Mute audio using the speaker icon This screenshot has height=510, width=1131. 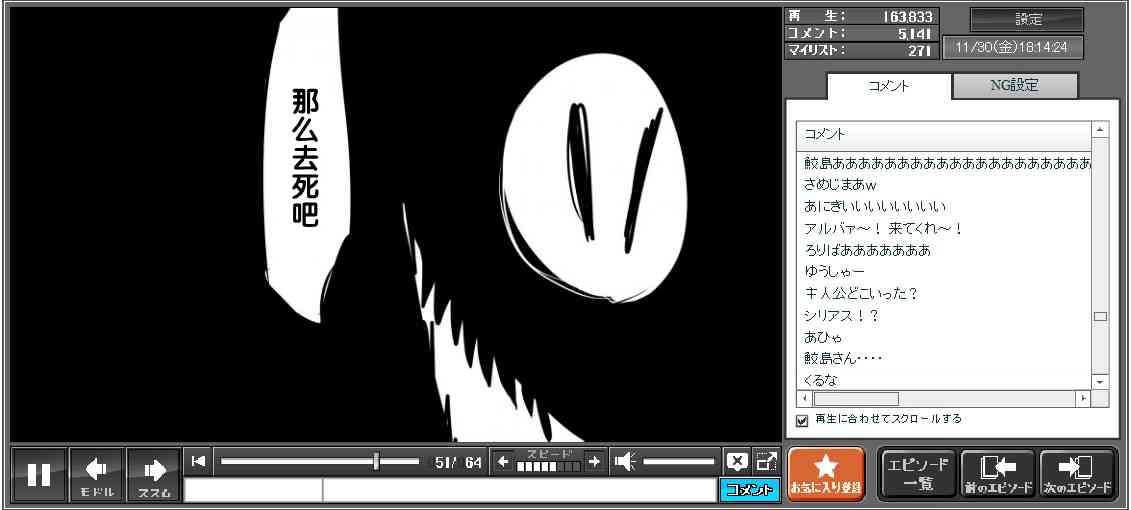tap(625, 461)
